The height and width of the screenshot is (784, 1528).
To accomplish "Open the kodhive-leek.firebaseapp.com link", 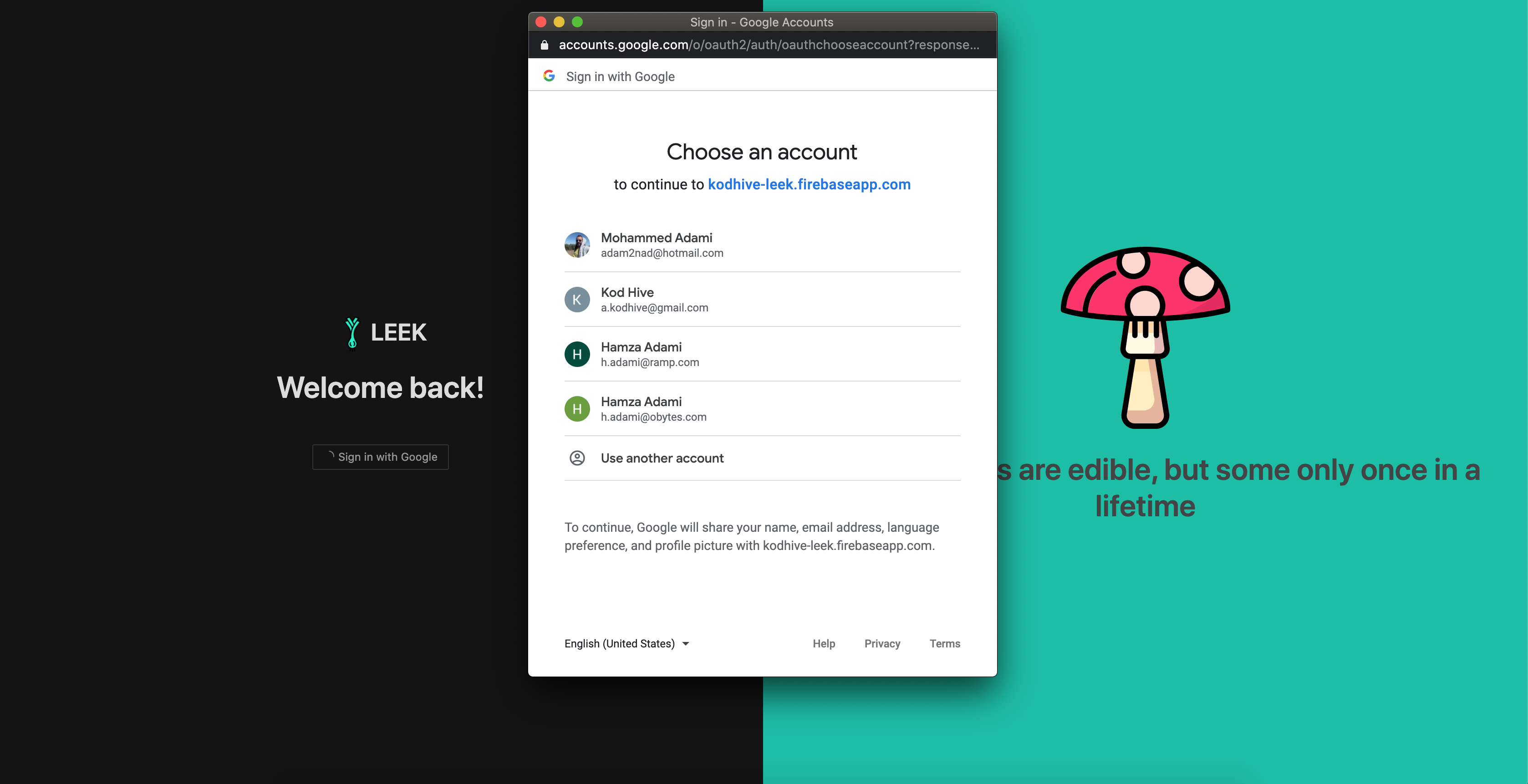I will click(x=808, y=183).
